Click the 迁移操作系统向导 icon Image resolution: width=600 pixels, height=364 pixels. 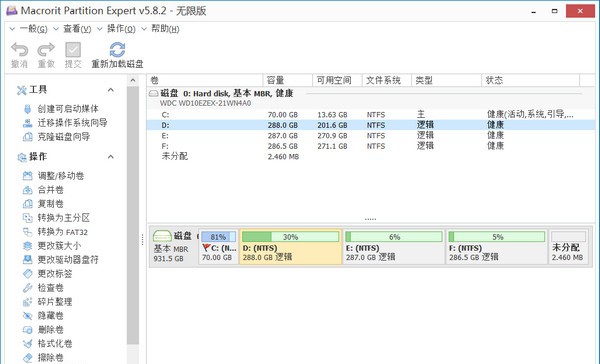coord(28,123)
